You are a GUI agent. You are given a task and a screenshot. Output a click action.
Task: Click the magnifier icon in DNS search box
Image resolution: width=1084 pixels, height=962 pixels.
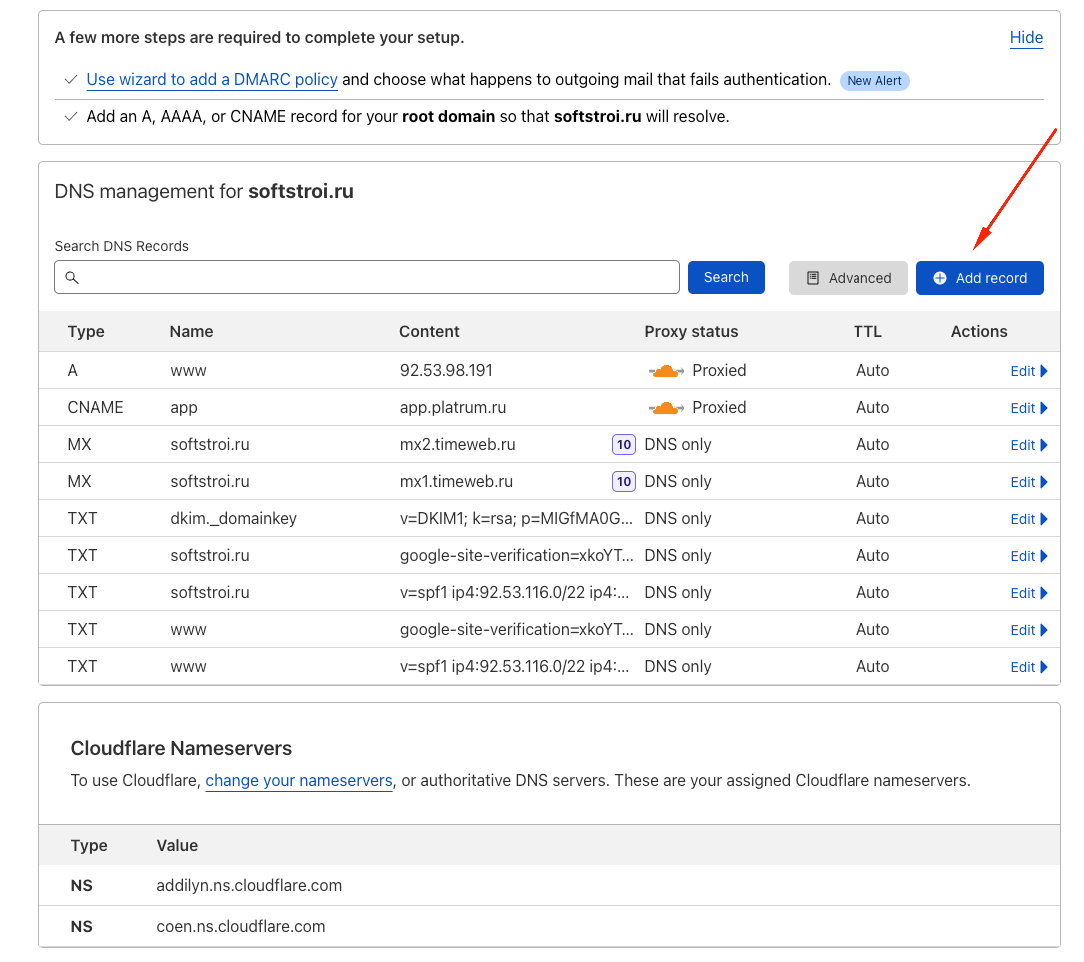(x=72, y=278)
